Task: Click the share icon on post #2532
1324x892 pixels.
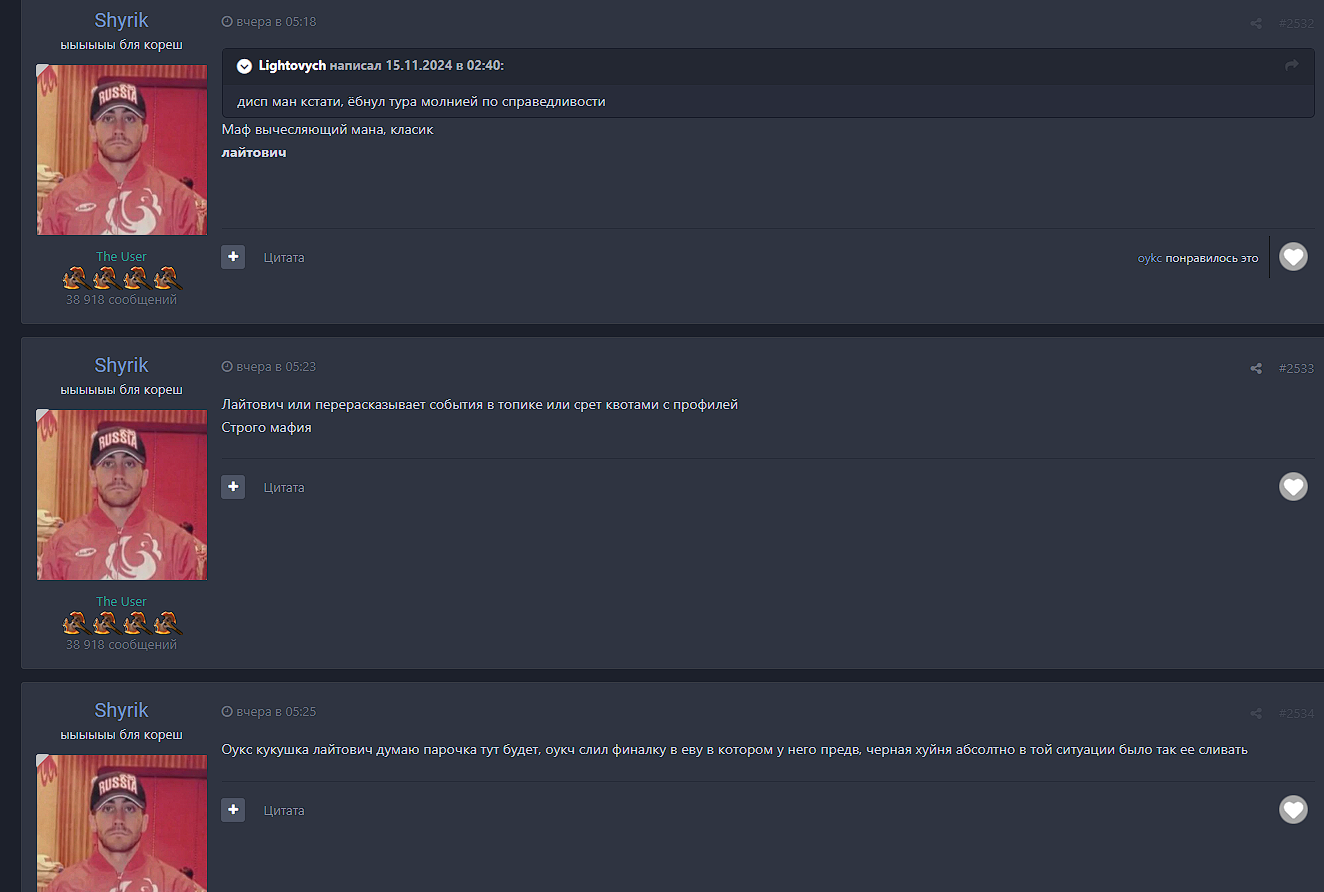Action: [x=1256, y=23]
